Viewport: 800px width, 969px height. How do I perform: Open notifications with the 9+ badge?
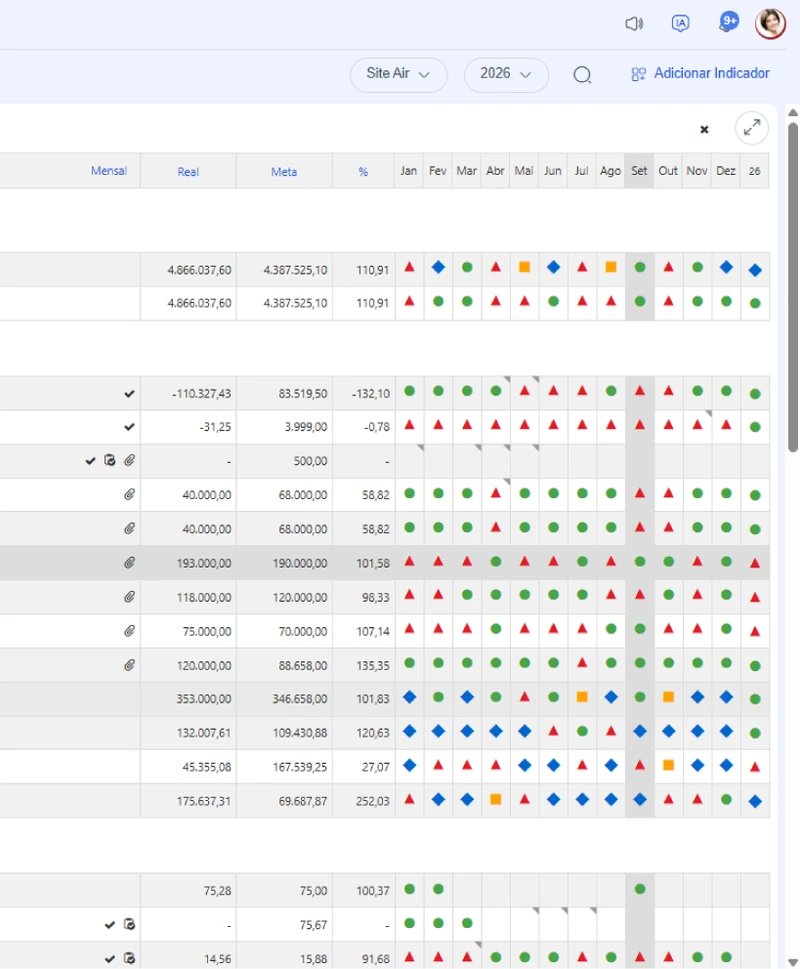click(x=728, y=22)
